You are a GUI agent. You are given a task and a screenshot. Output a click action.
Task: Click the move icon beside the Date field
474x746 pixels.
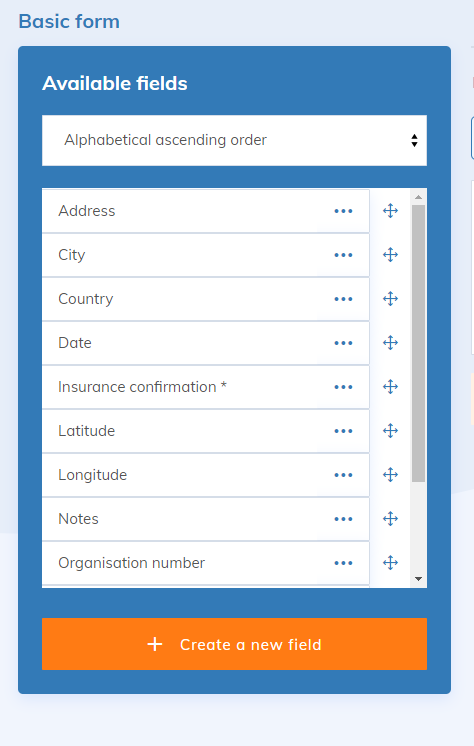point(390,343)
